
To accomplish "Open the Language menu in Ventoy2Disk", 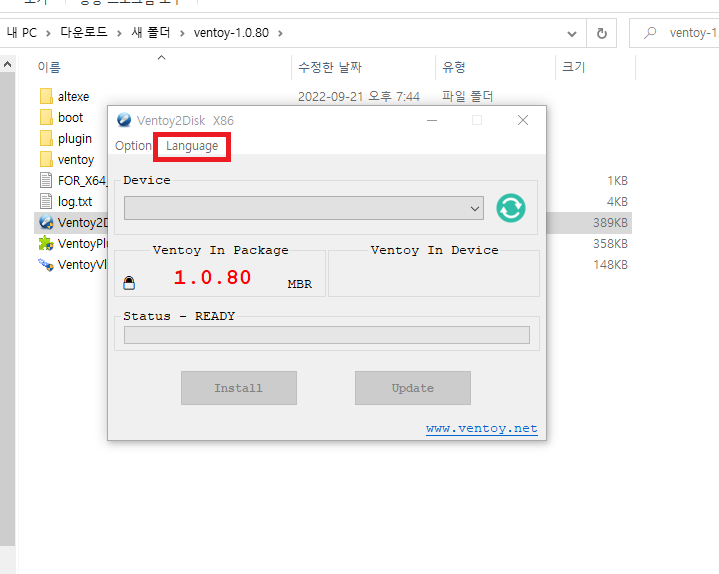I will click(x=192, y=146).
